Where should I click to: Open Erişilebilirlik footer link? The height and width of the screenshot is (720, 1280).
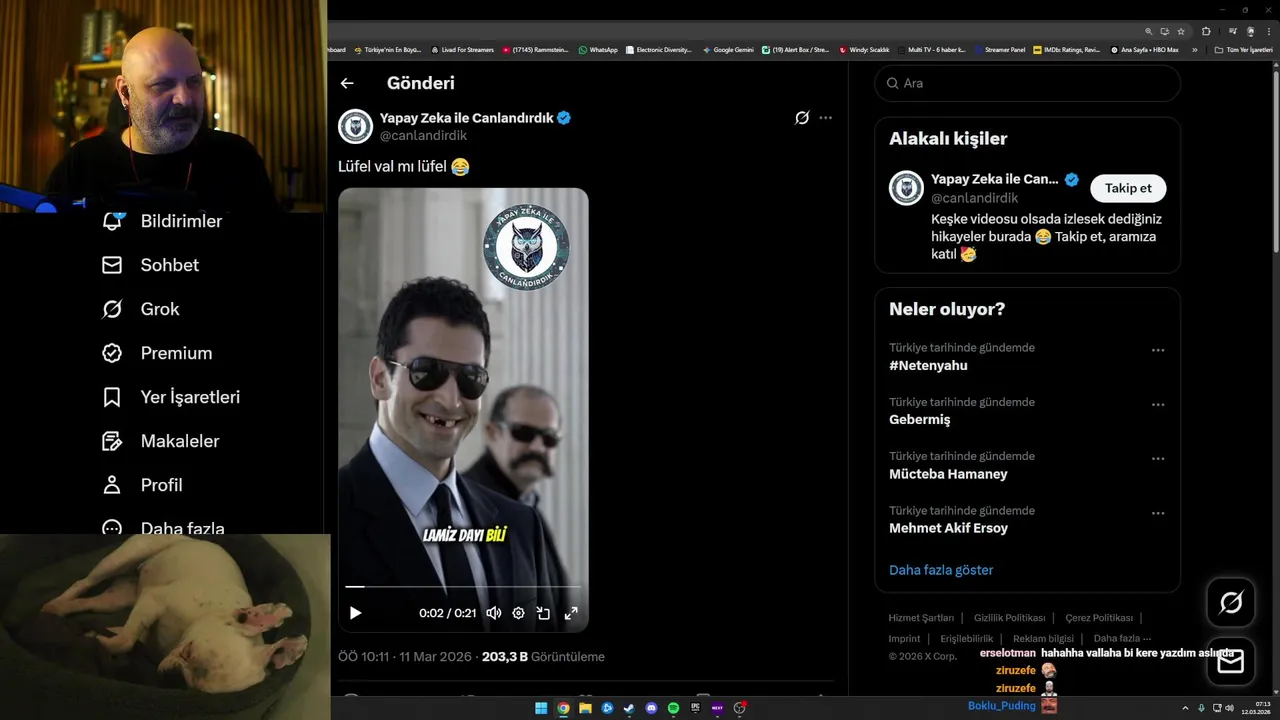967,639
